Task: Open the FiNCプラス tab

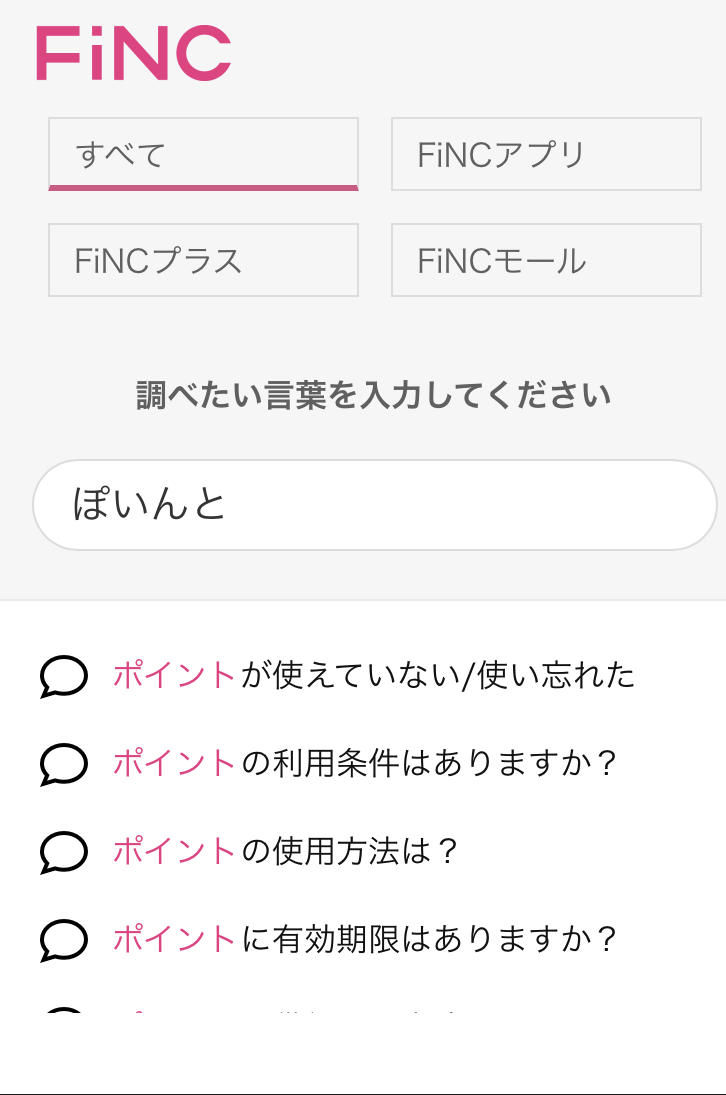Action: point(203,260)
